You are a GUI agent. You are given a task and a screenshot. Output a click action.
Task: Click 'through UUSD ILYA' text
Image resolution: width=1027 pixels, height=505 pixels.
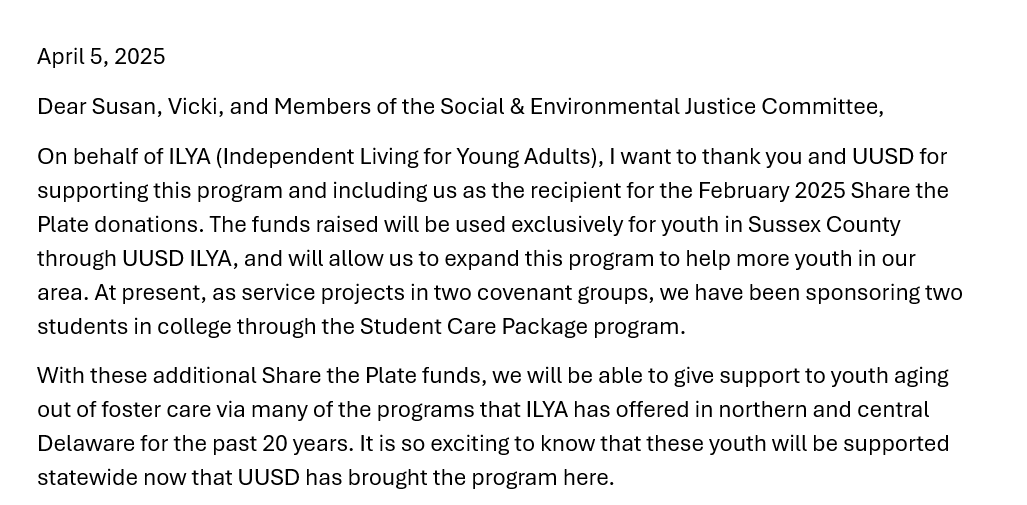pyautogui.click(x=134, y=259)
